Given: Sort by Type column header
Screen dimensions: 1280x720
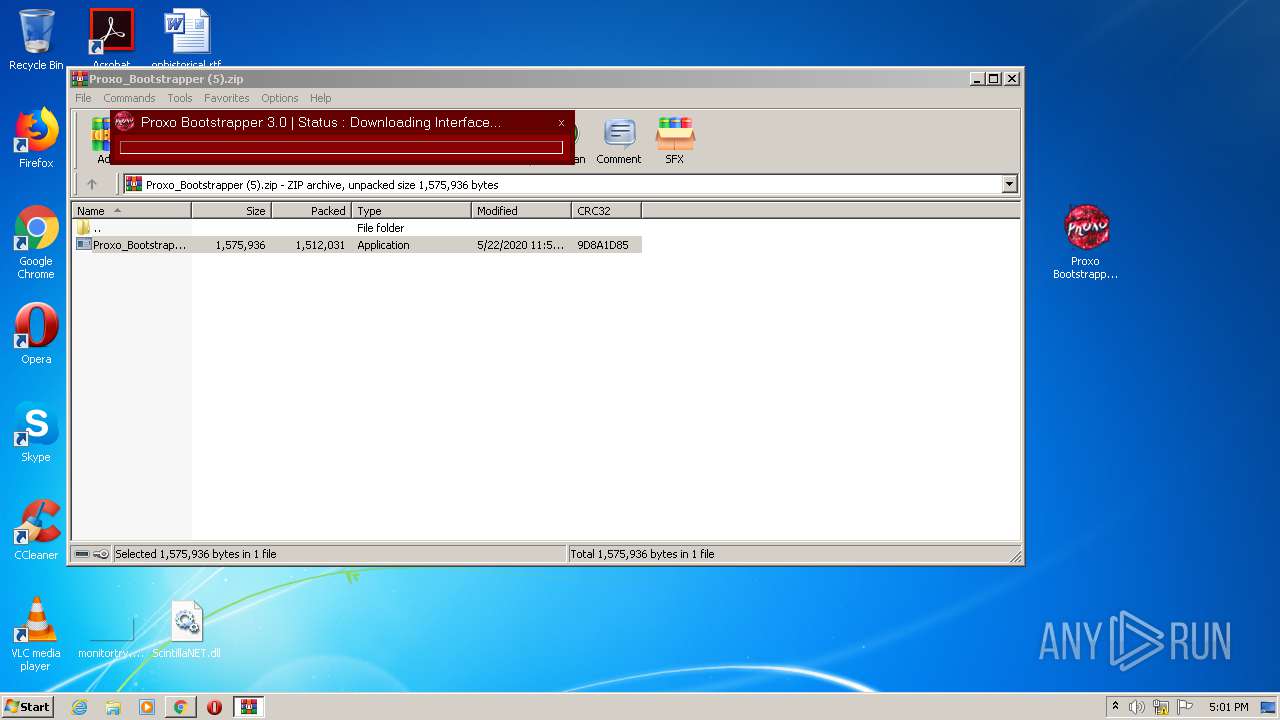Looking at the screenshot, I should tap(411, 211).
